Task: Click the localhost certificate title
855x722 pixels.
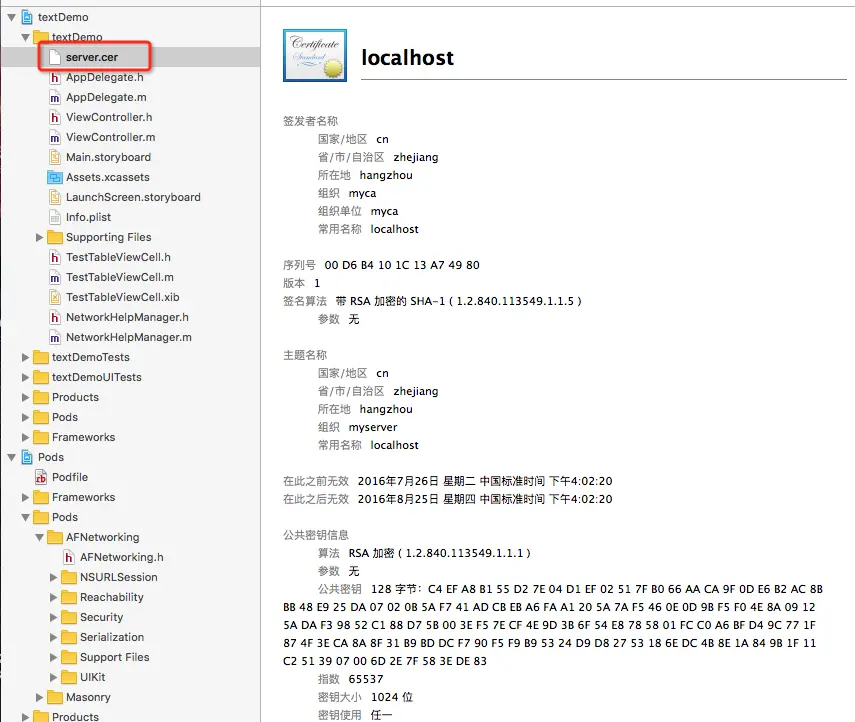Action: coord(407,57)
